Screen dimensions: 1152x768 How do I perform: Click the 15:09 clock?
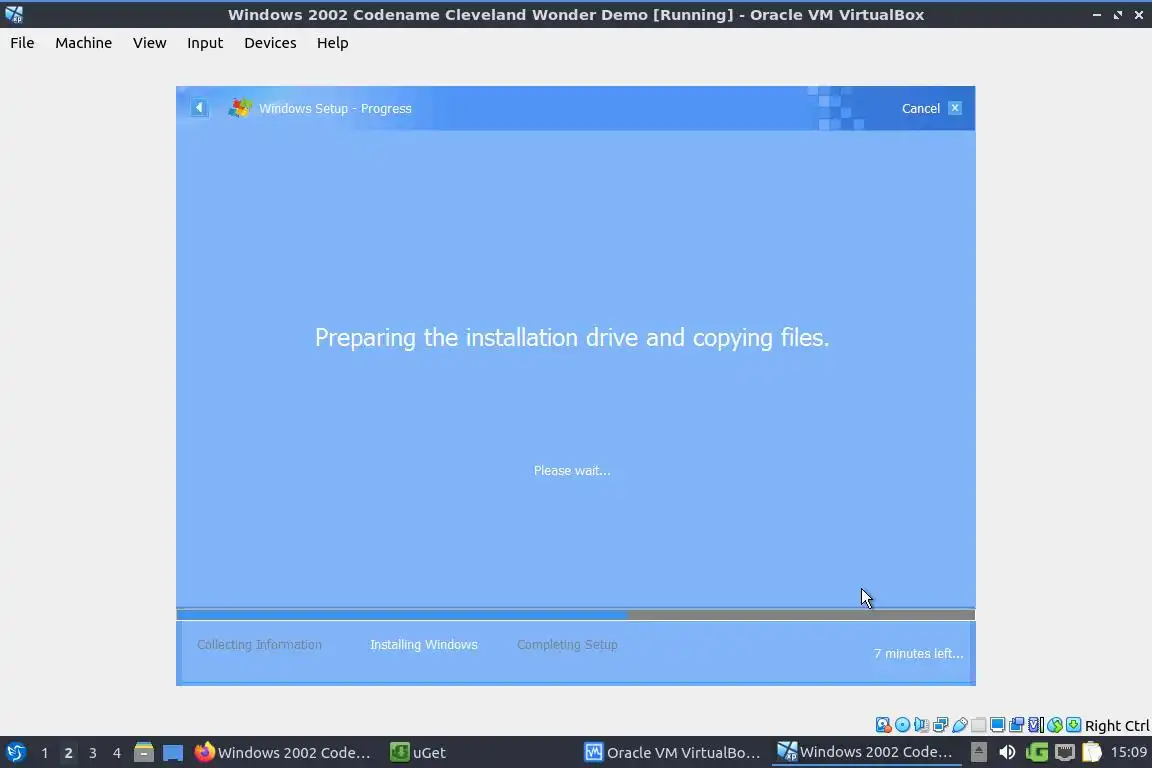(1128, 752)
